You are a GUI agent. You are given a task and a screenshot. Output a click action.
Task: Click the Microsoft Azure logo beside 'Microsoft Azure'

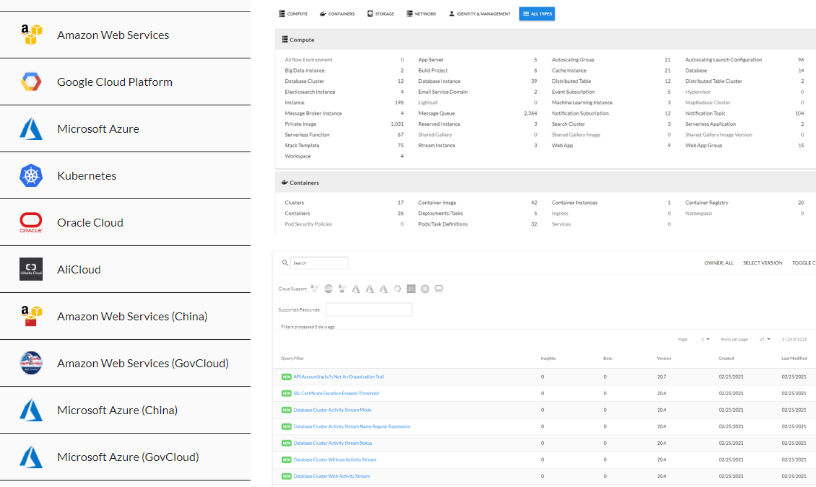(x=31, y=129)
